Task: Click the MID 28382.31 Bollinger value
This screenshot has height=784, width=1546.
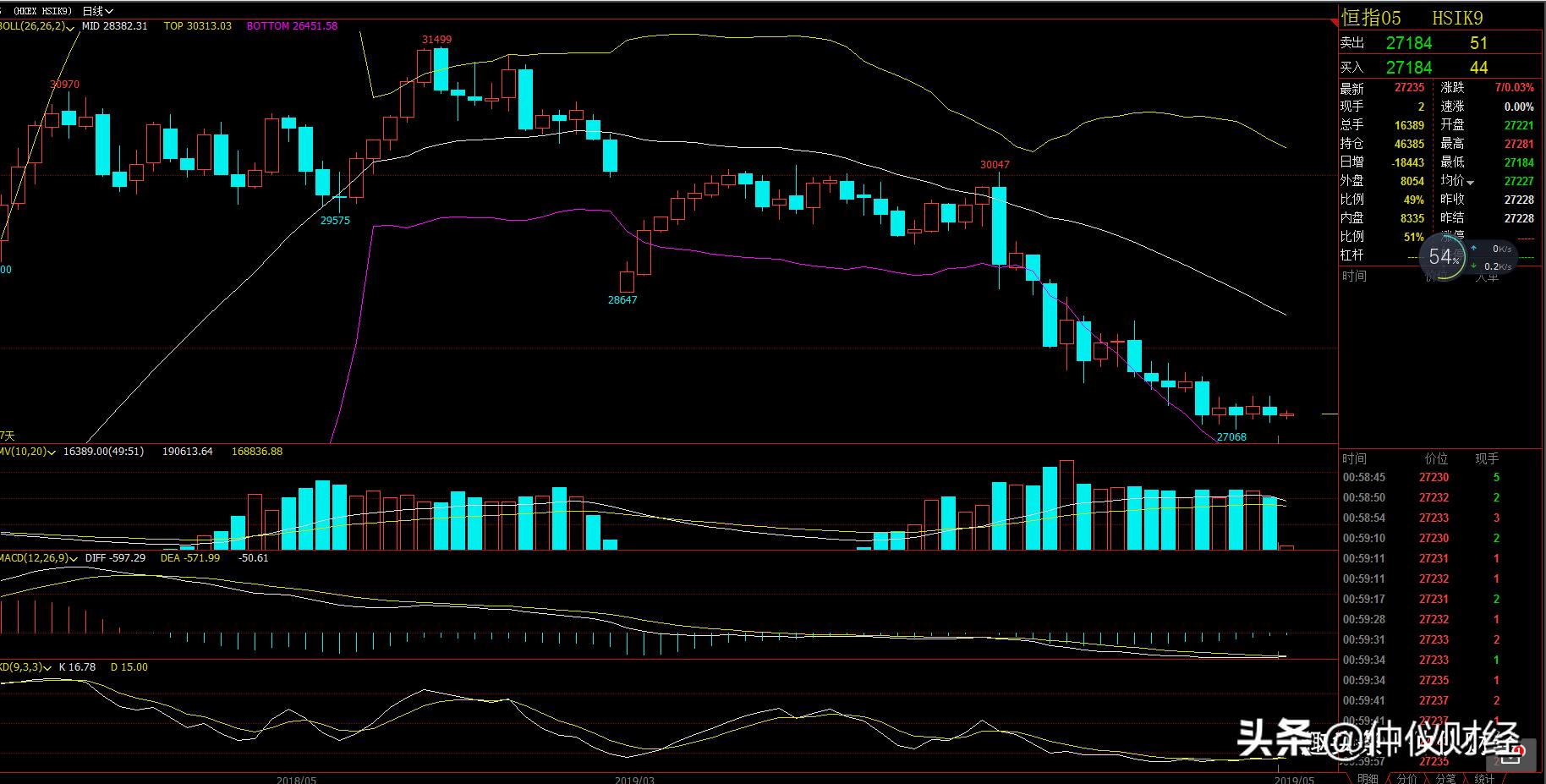Action: (114, 26)
